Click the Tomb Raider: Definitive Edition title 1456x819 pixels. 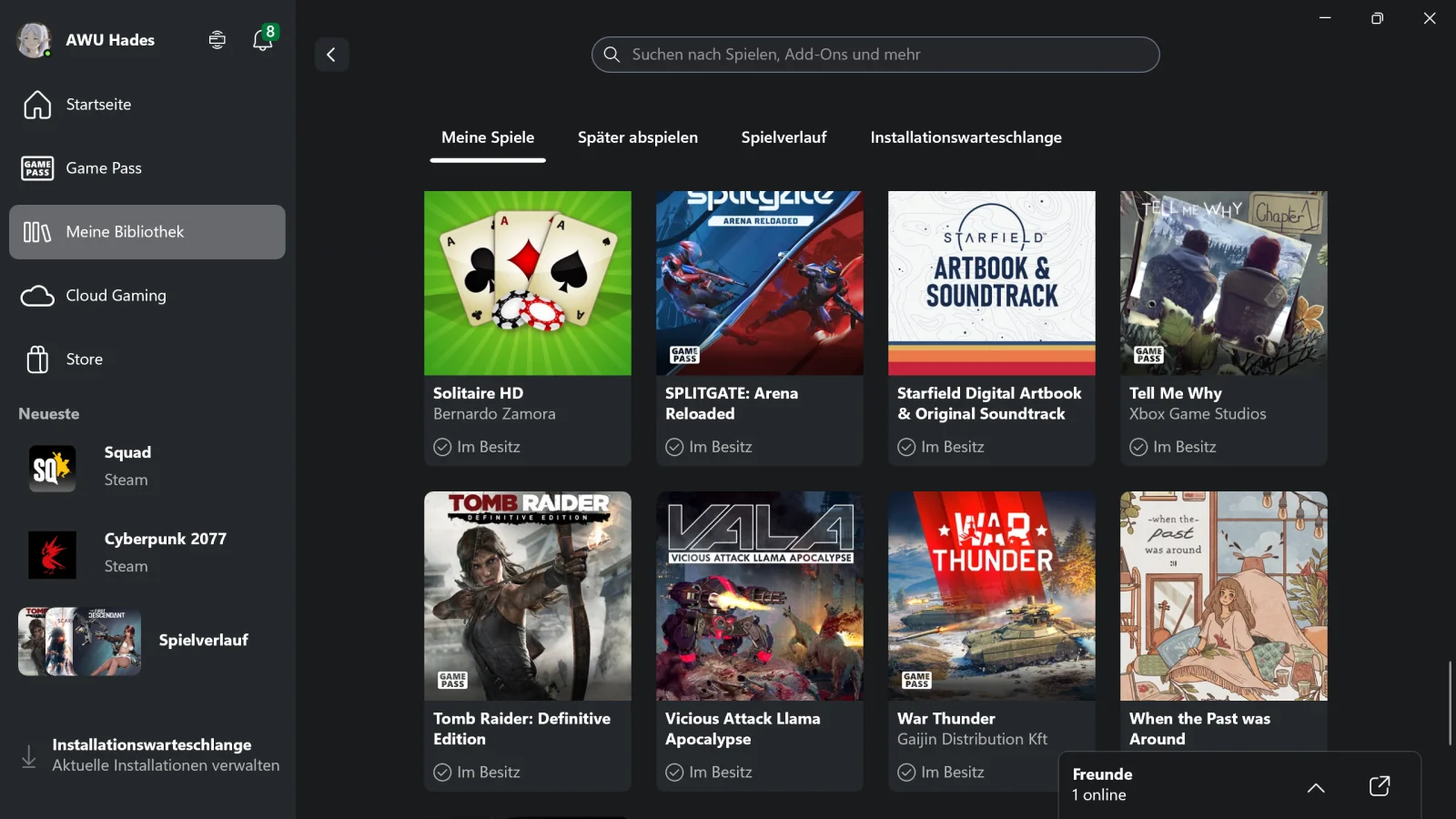pos(522,729)
